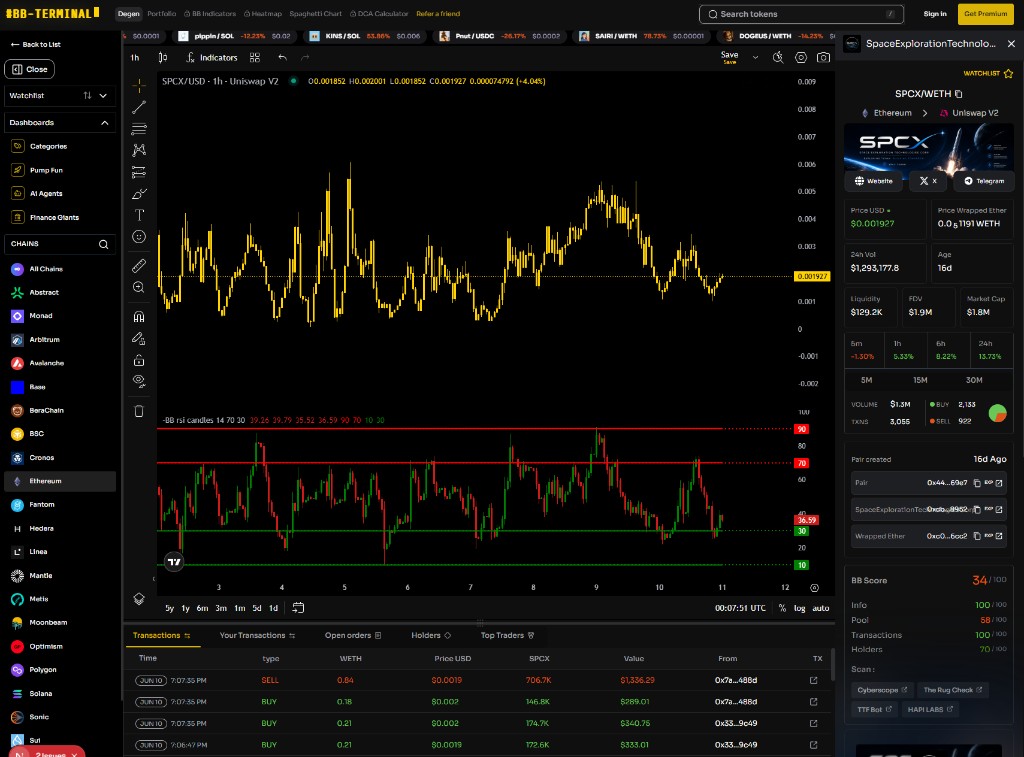Image resolution: width=1024 pixels, height=757 pixels.
Task: Focus the Search tokens field
Action: point(801,14)
